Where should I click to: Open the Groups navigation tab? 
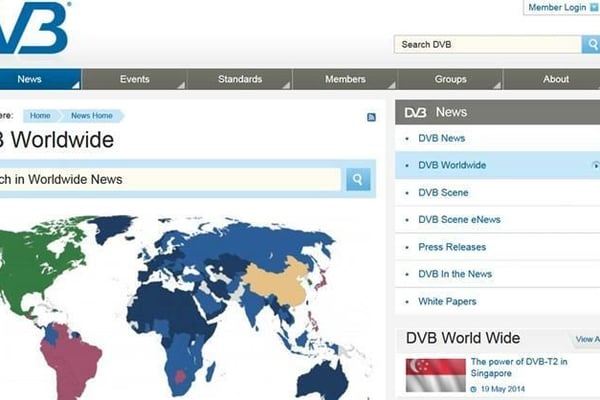450,79
